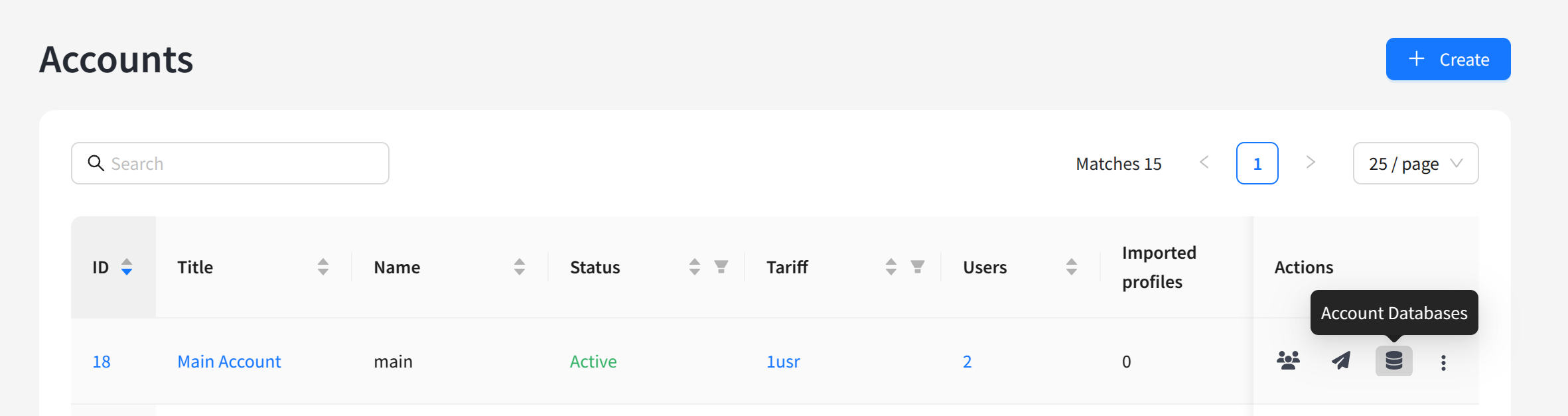The height and width of the screenshot is (416, 1568).
Task: Select page 1 in pagination
Action: (1257, 163)
